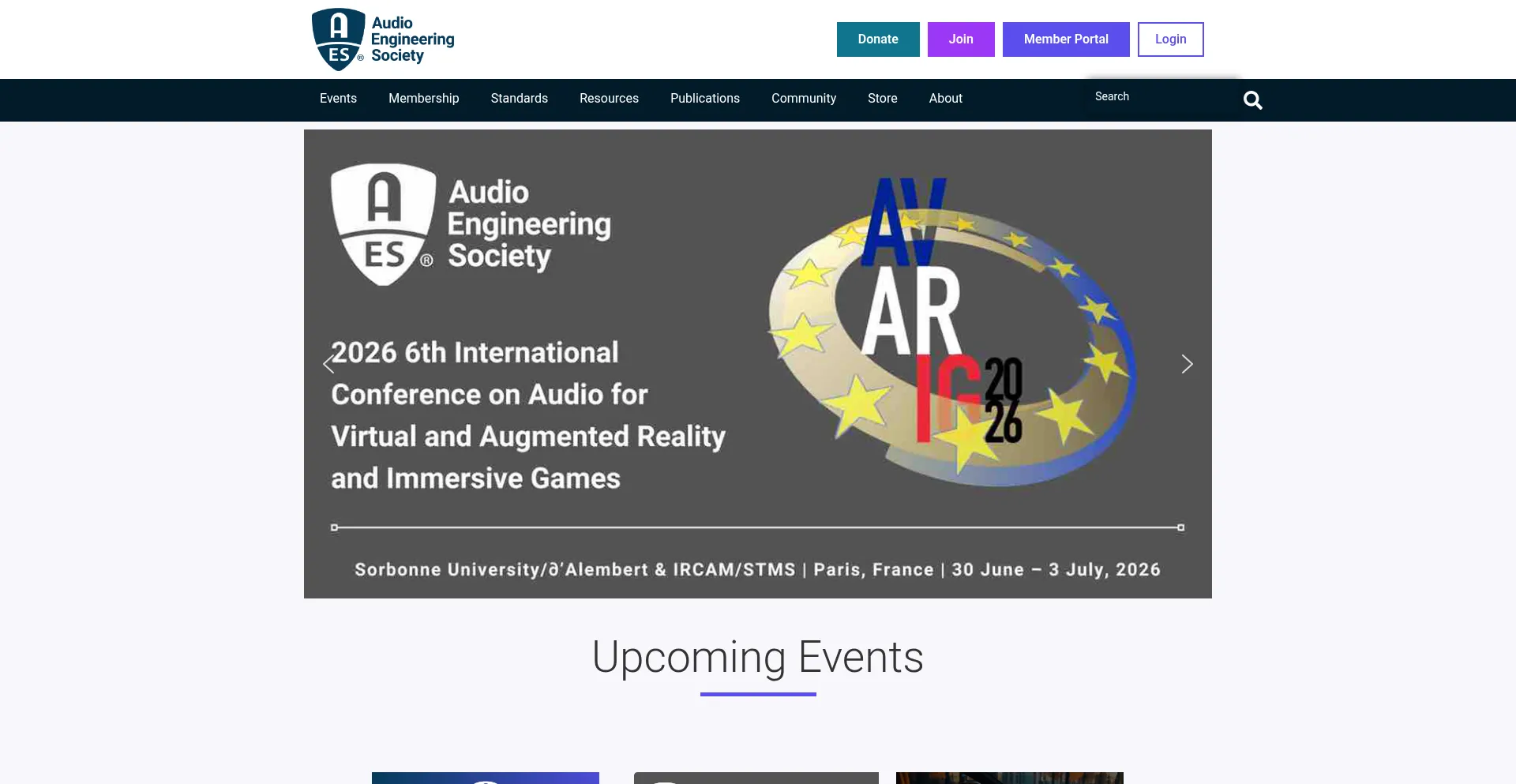Expand the Resources navigation menu
The width and height of the screenshot is (1516, 784).
coord(609,99)
